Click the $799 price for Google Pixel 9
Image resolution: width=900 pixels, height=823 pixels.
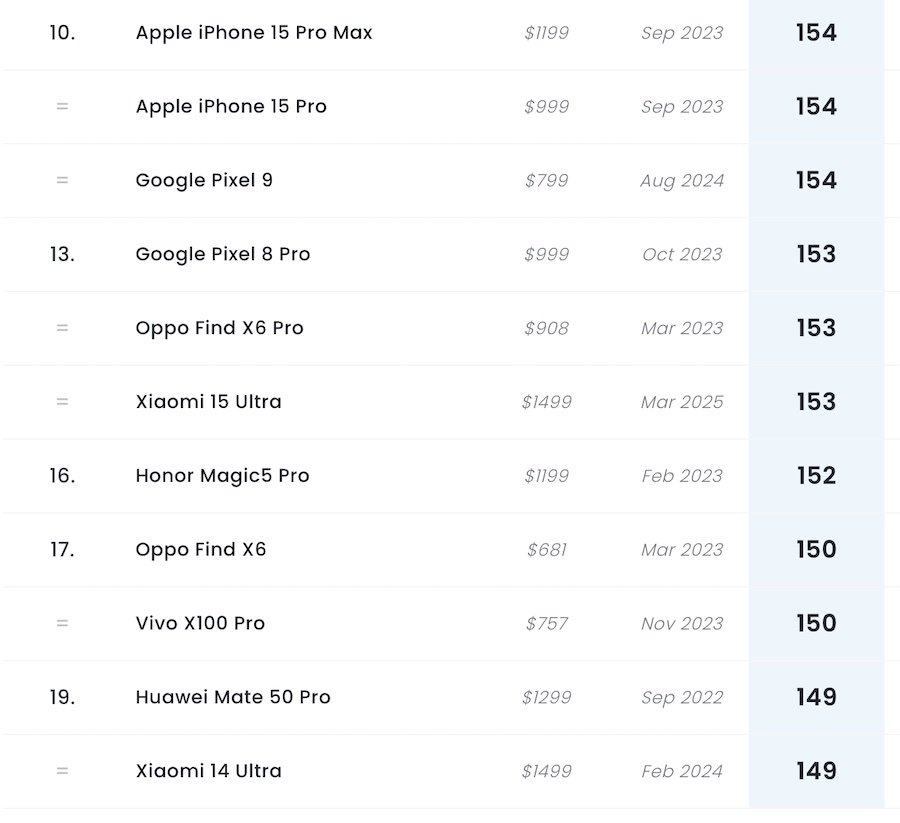point(547,181)
